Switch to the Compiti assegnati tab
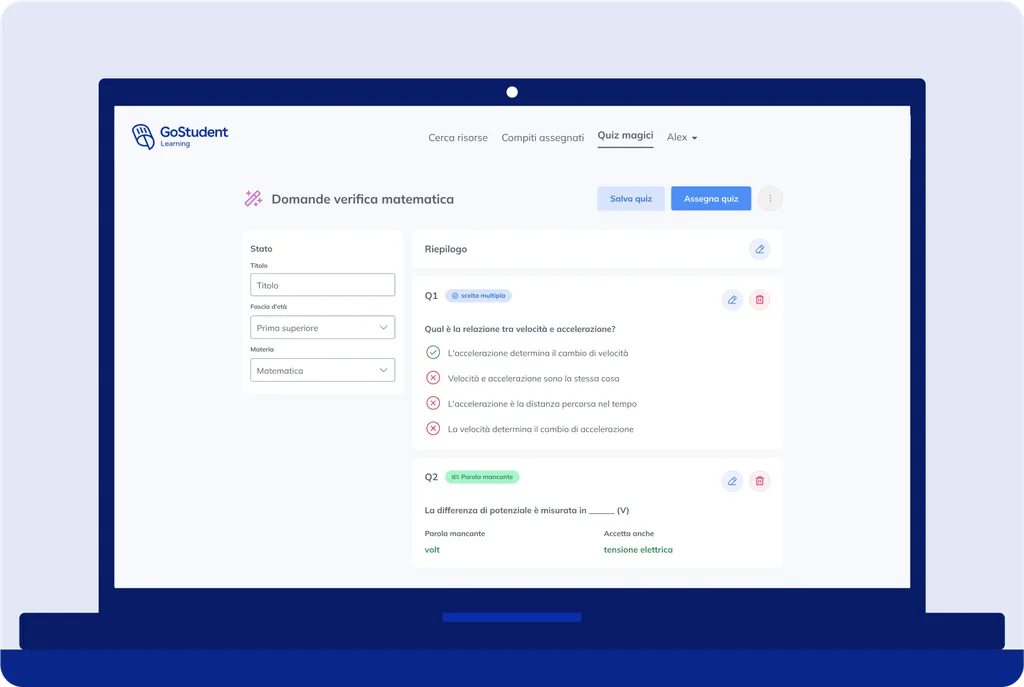The height and width of the screenshot is (687, 1024). (543, 138)
